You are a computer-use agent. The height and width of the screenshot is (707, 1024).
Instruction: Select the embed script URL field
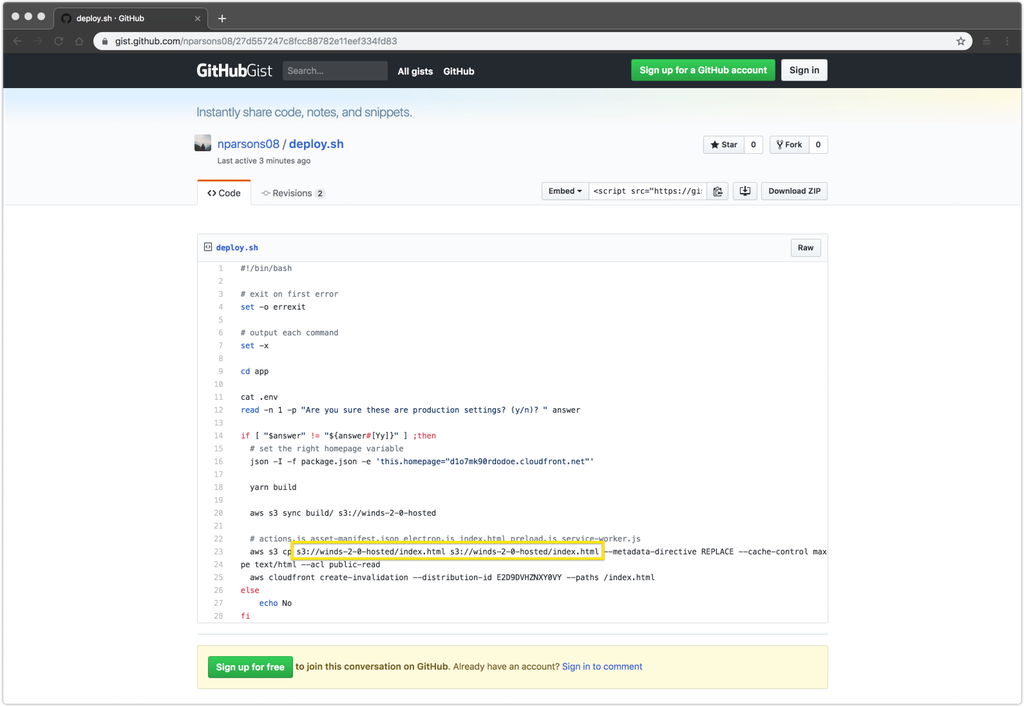tap(648, 191)
